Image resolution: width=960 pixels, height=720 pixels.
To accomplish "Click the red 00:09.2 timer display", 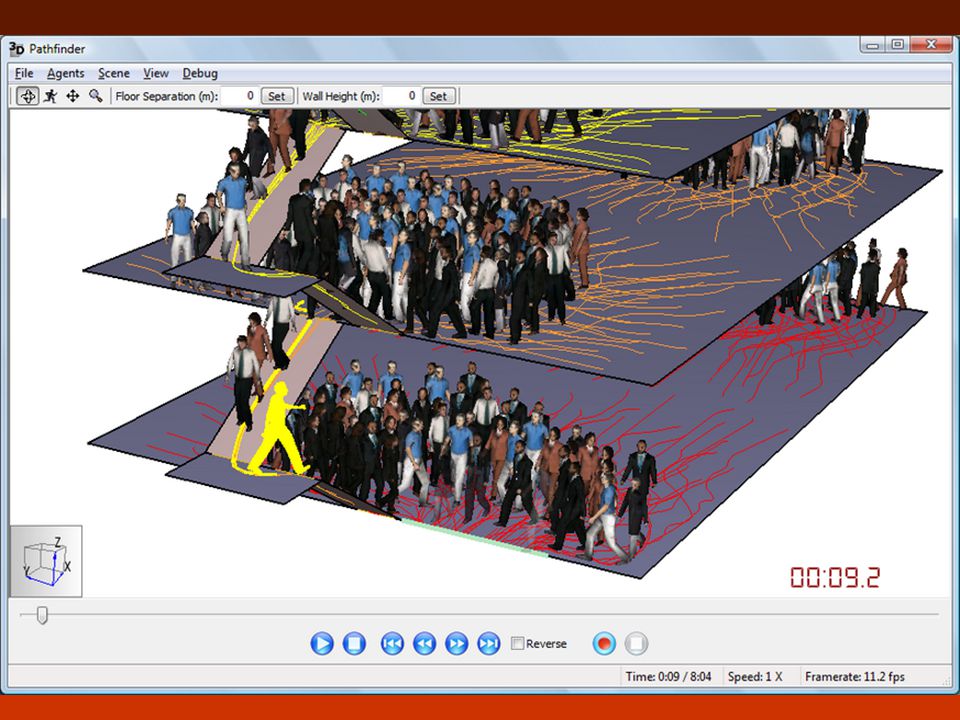I will (x=834, y=577).
